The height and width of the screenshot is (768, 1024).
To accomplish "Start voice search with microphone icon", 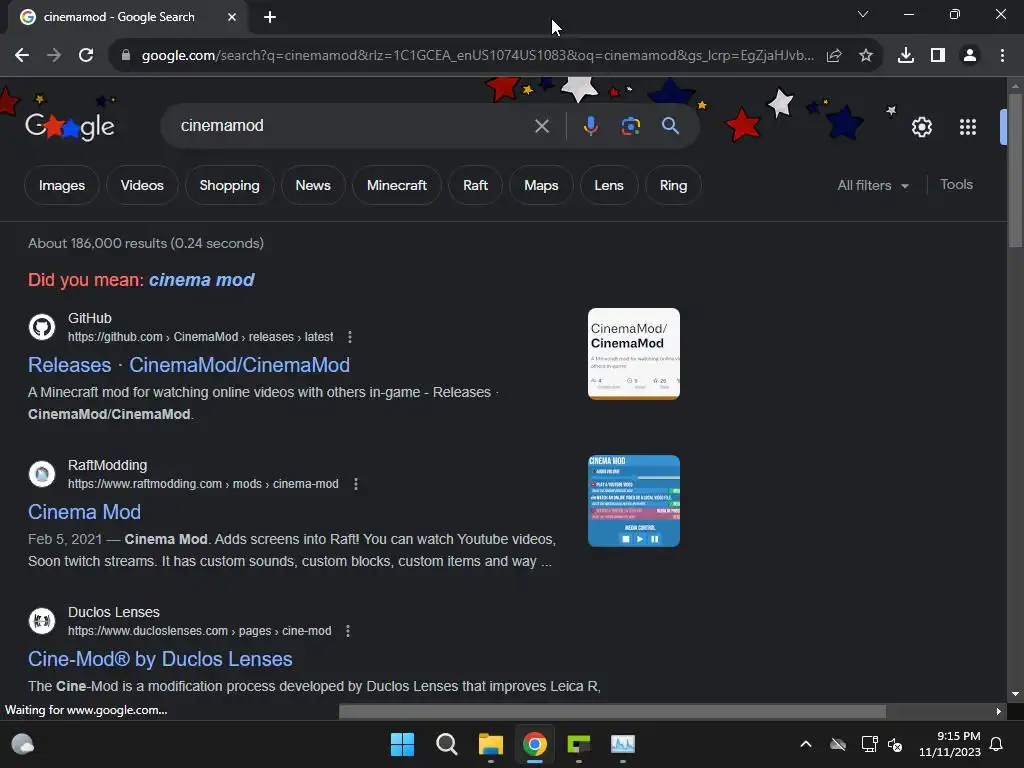I will coord(590,125).
